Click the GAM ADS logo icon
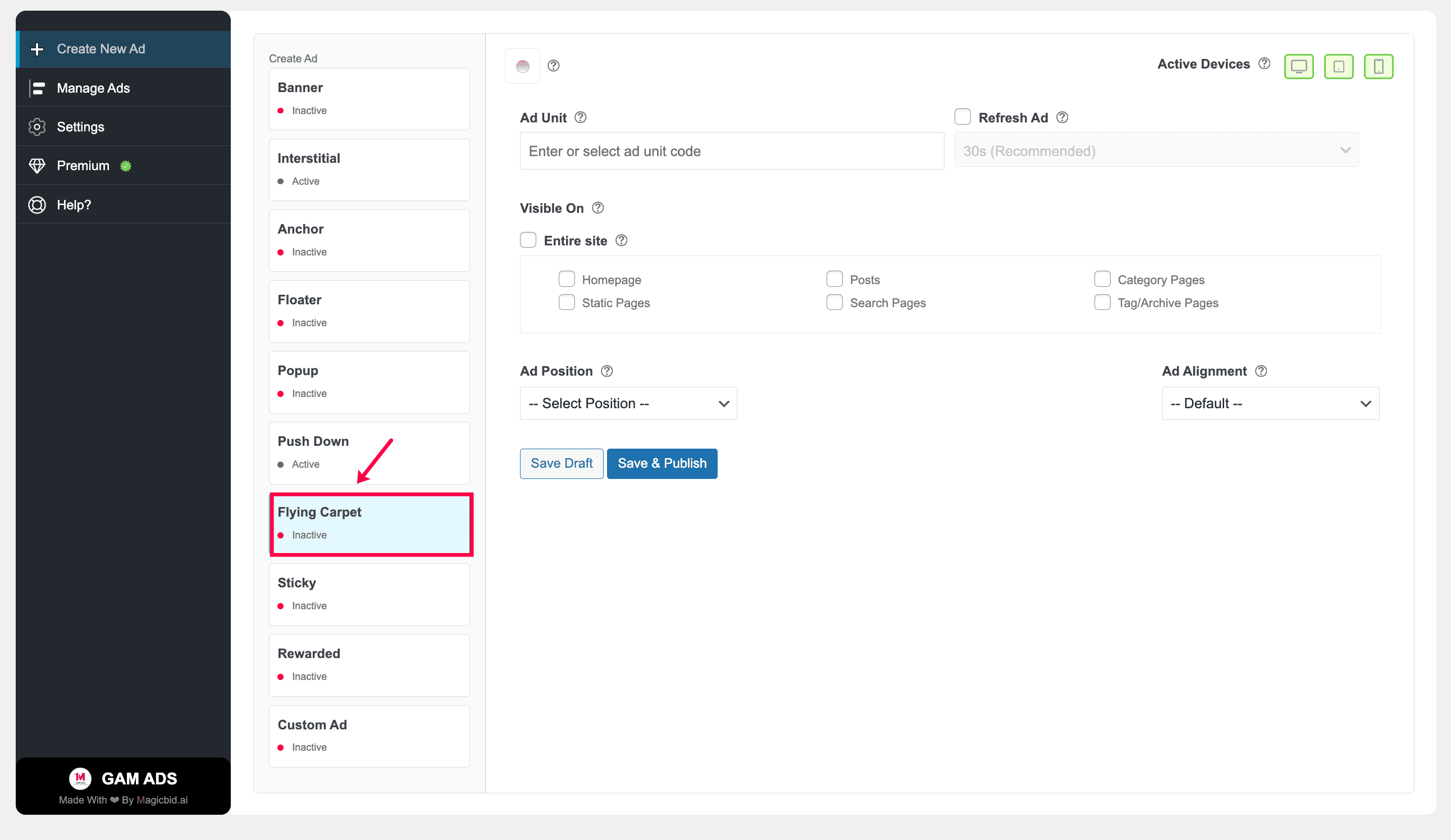The width and height of the screenshot is (1451, 840). click(x=80, y=778)
